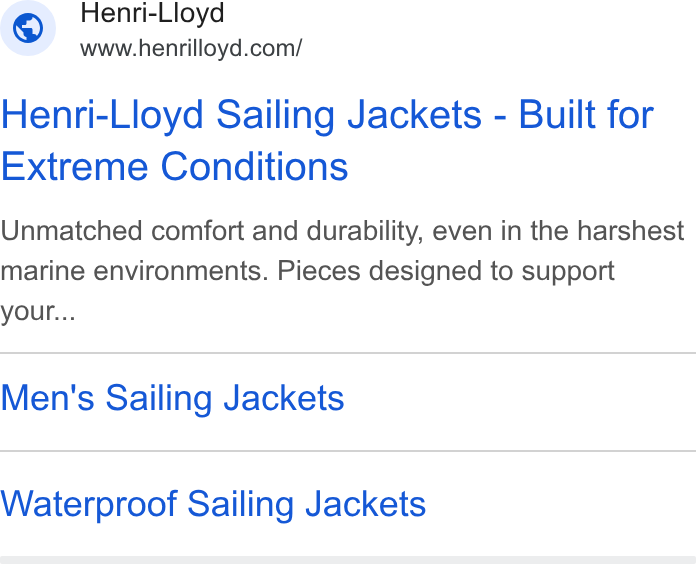
Task: Click the 'marine environments' description line
Action: (x=308, y=271)
